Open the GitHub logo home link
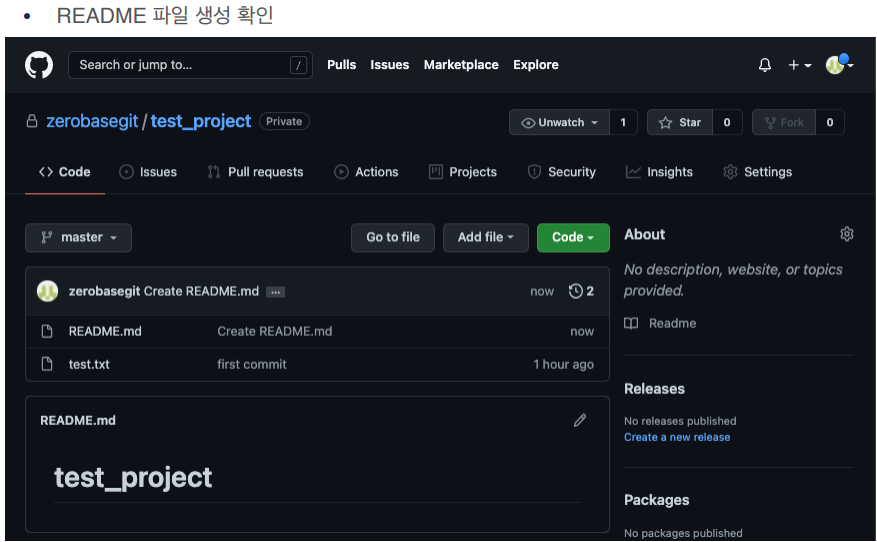This screenshot has width=877, height=542. pos(39,65)
